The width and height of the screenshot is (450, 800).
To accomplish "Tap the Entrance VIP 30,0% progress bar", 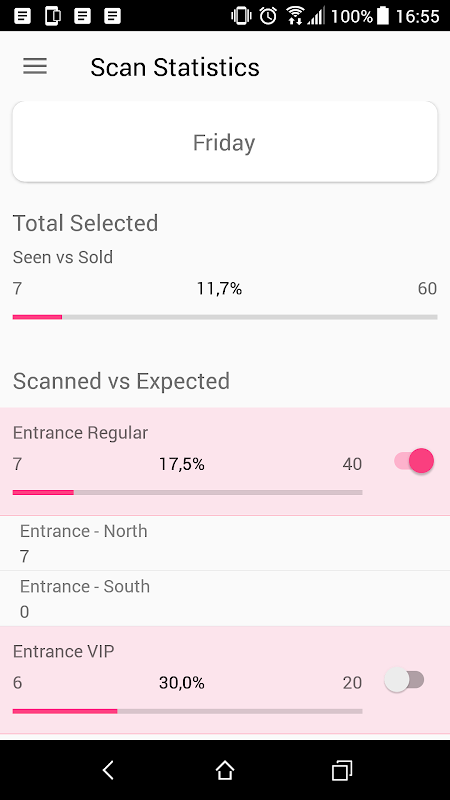I will [187, 711].
